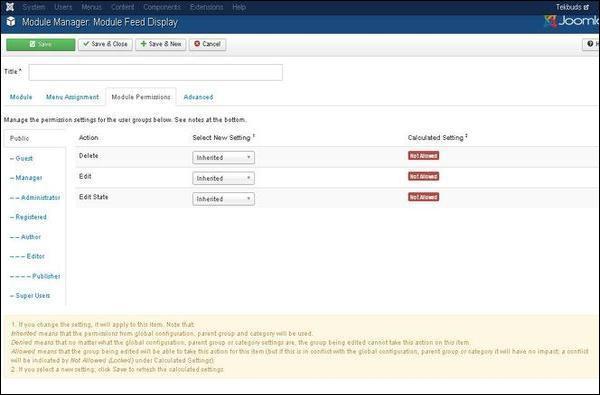600x395 pixels.
Task: Click the Not Allowed badge for Edit State
Action: (423, 197)
